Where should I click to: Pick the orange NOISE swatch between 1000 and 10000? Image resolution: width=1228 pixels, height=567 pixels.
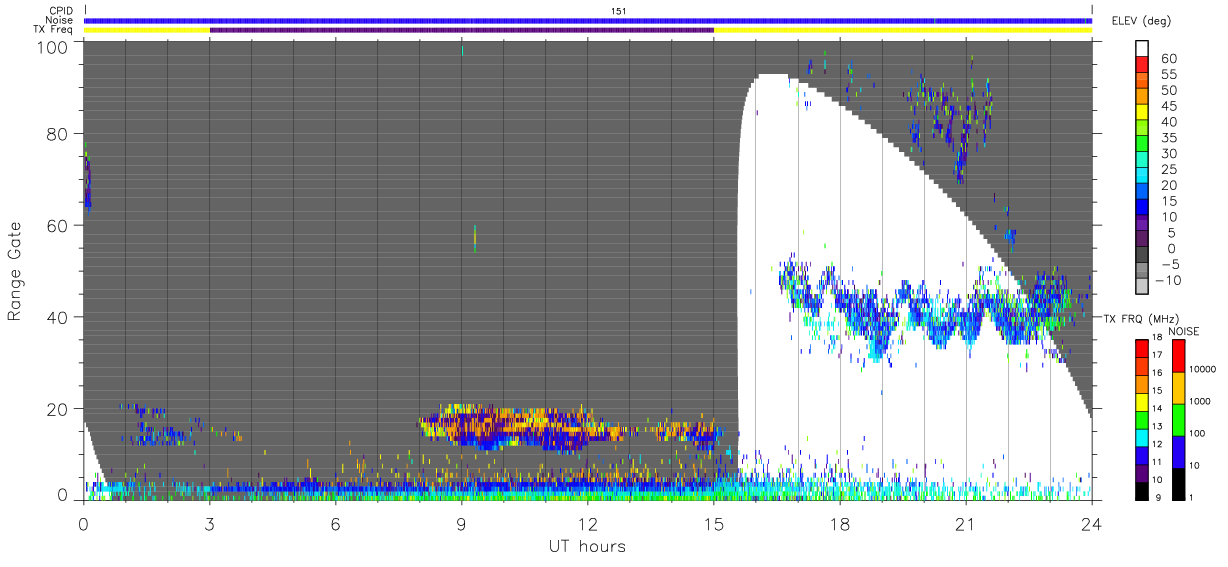point(1179,389)
